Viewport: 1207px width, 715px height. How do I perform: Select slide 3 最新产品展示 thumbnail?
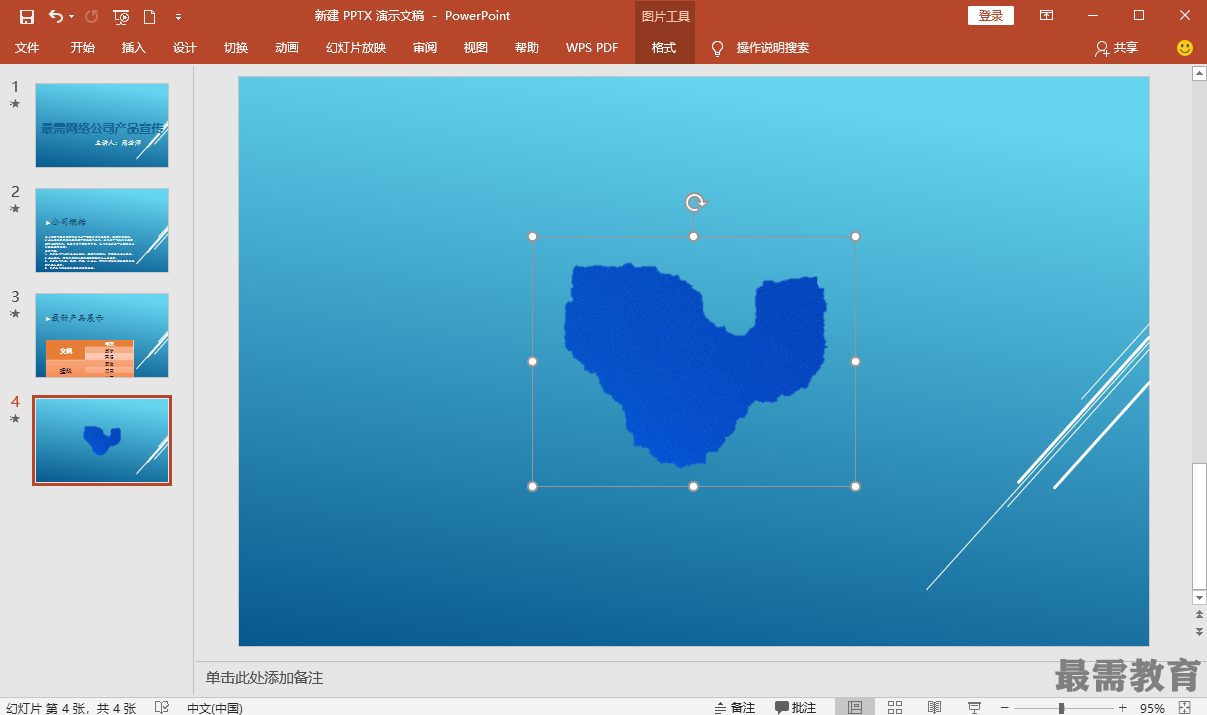pyautogui.click(x=102, y=335)
